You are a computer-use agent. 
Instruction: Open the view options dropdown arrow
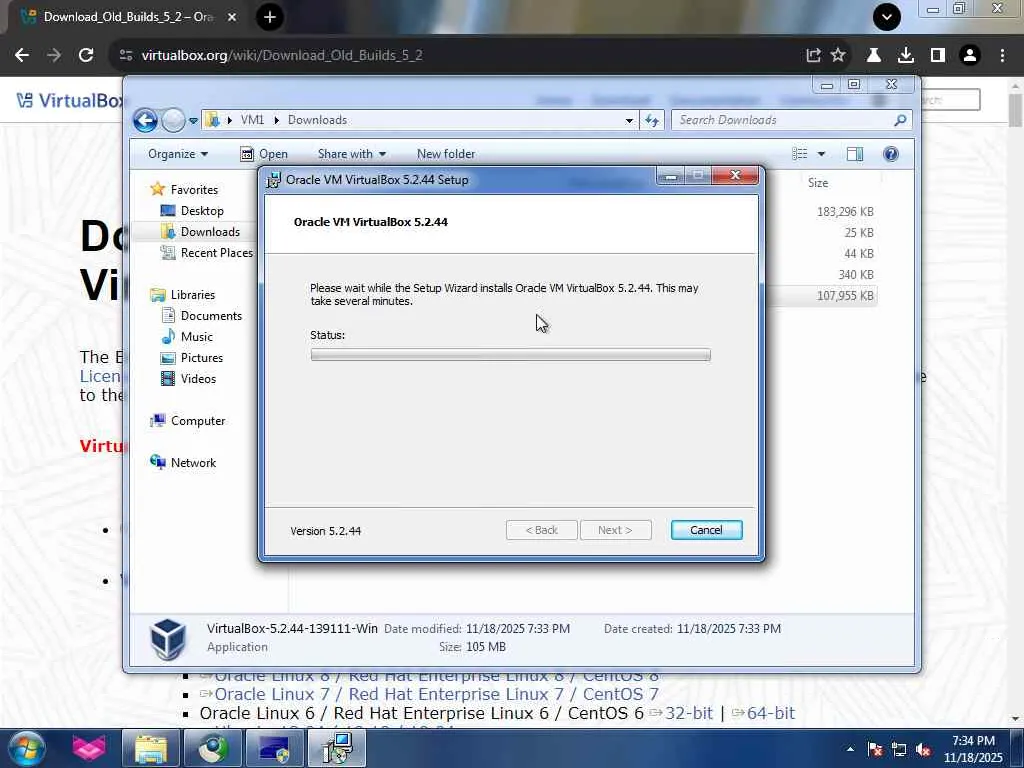(822, 154)
